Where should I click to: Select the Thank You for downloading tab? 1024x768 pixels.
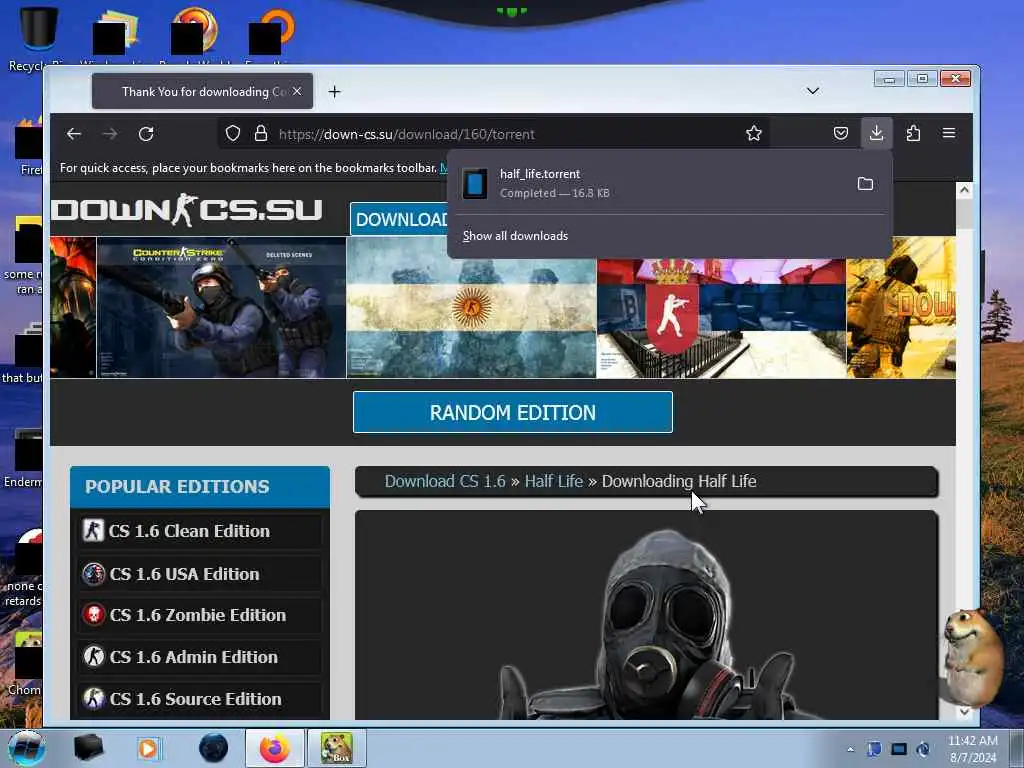[202, 91]
